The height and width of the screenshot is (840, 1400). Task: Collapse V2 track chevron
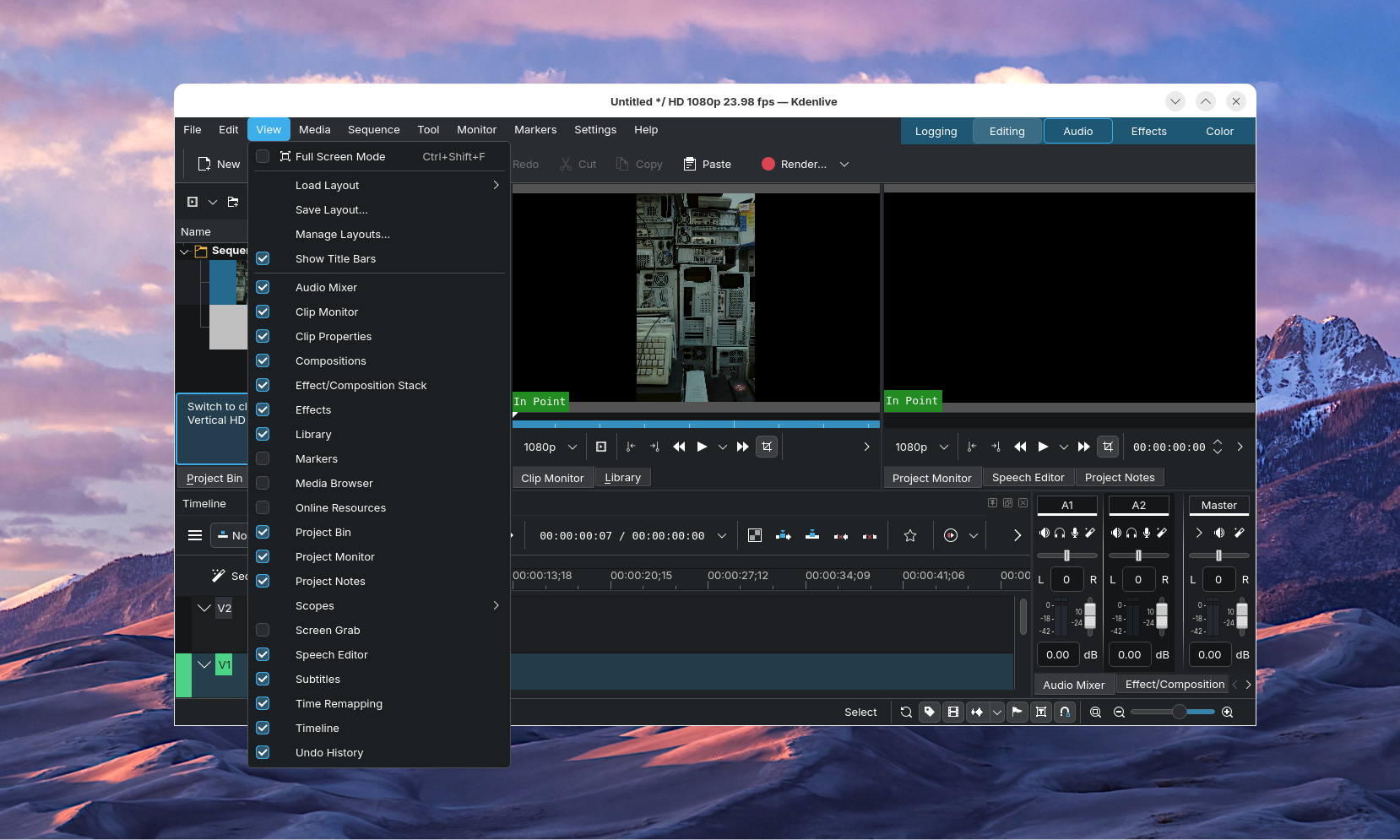204,608
